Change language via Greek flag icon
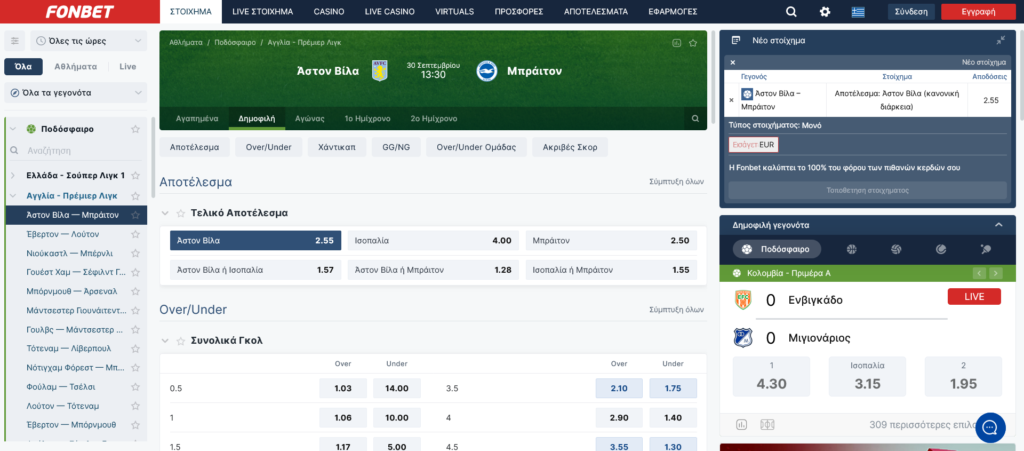The image size is (1024, 451). pos(858,12)
